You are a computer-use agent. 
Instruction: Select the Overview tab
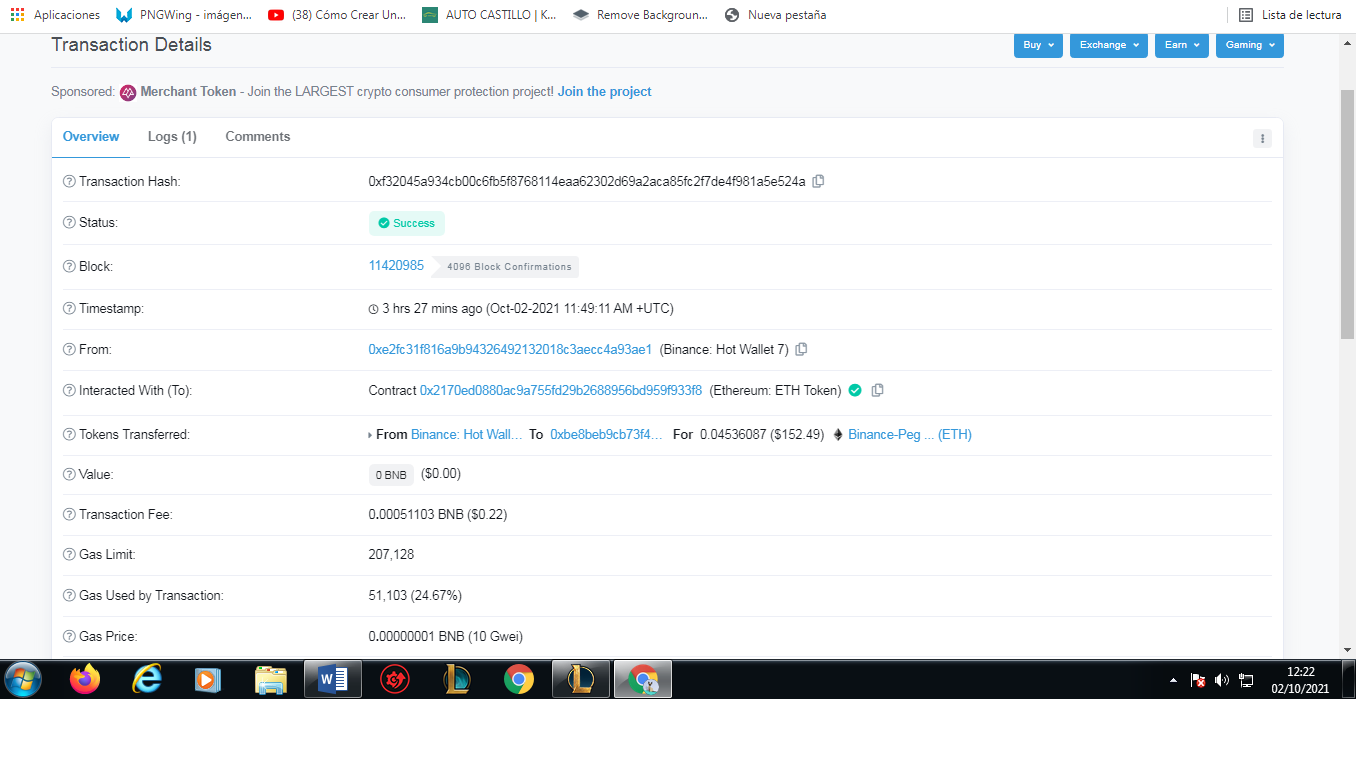point(91,137)
